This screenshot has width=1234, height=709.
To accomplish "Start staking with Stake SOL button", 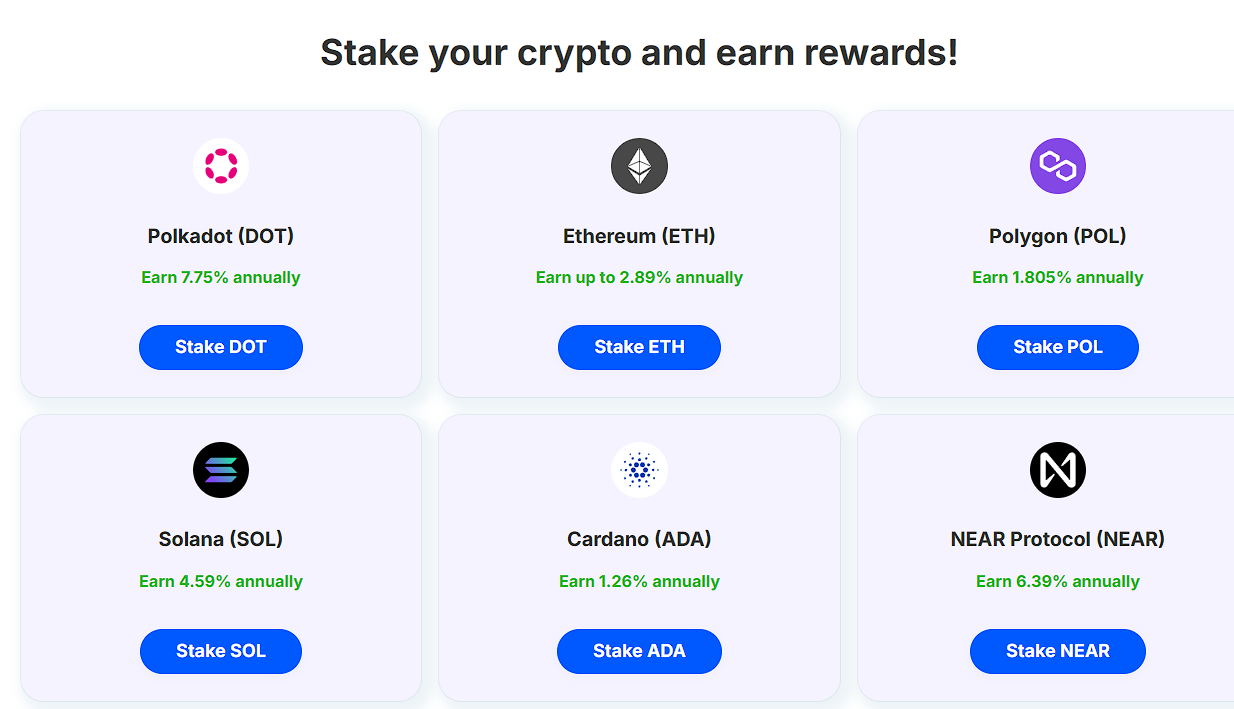I will tap(221, 651).
